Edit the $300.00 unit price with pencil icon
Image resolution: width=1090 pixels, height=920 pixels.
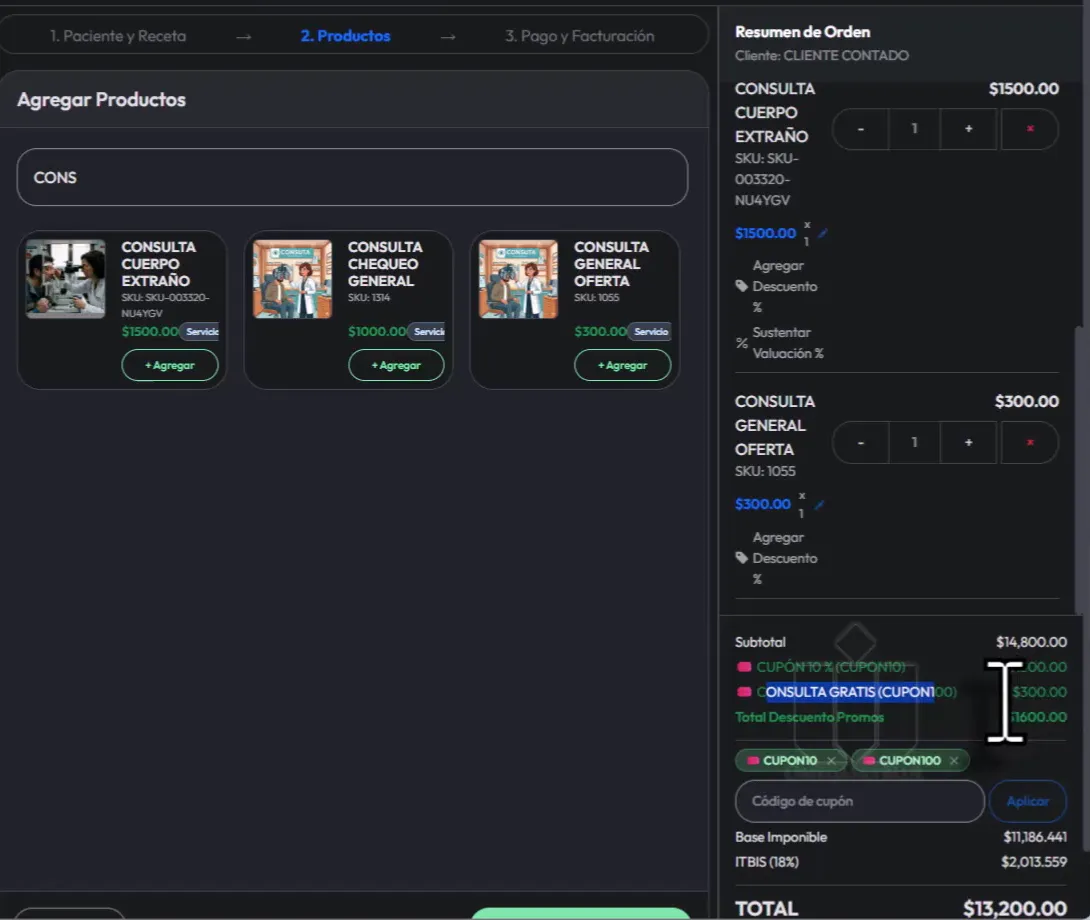coord(819,505)
